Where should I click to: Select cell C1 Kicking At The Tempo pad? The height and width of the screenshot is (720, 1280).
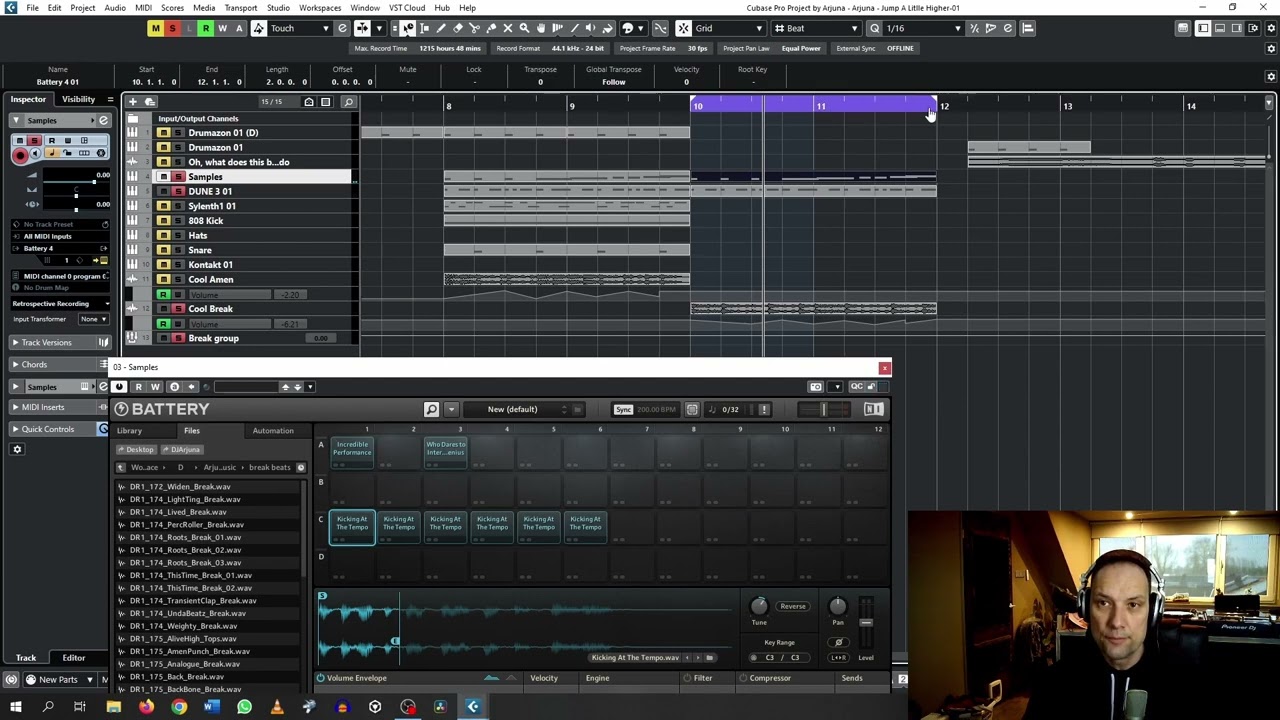[x=352, y=526]
